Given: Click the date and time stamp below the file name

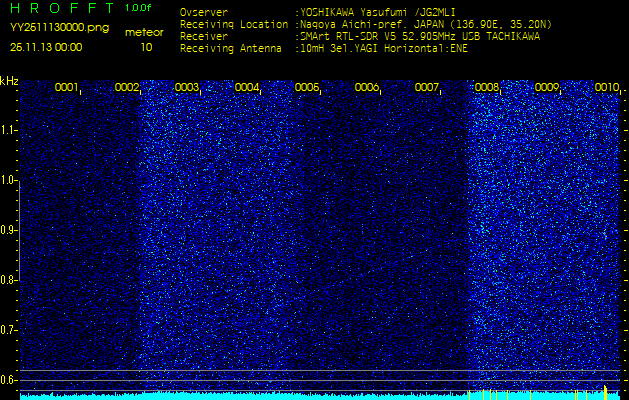Looking at the screenshot, I should pyautogui.click(x=46, y=47).
